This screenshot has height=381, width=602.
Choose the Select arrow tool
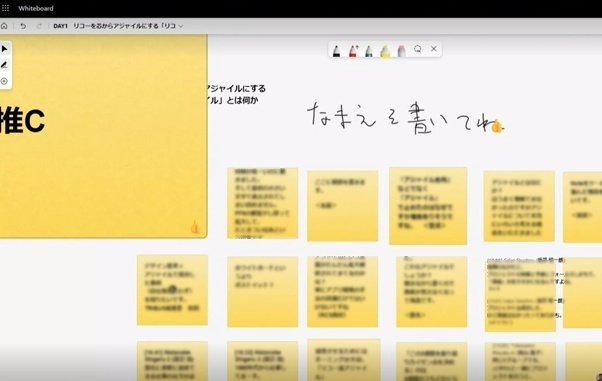tap(5, 49)
